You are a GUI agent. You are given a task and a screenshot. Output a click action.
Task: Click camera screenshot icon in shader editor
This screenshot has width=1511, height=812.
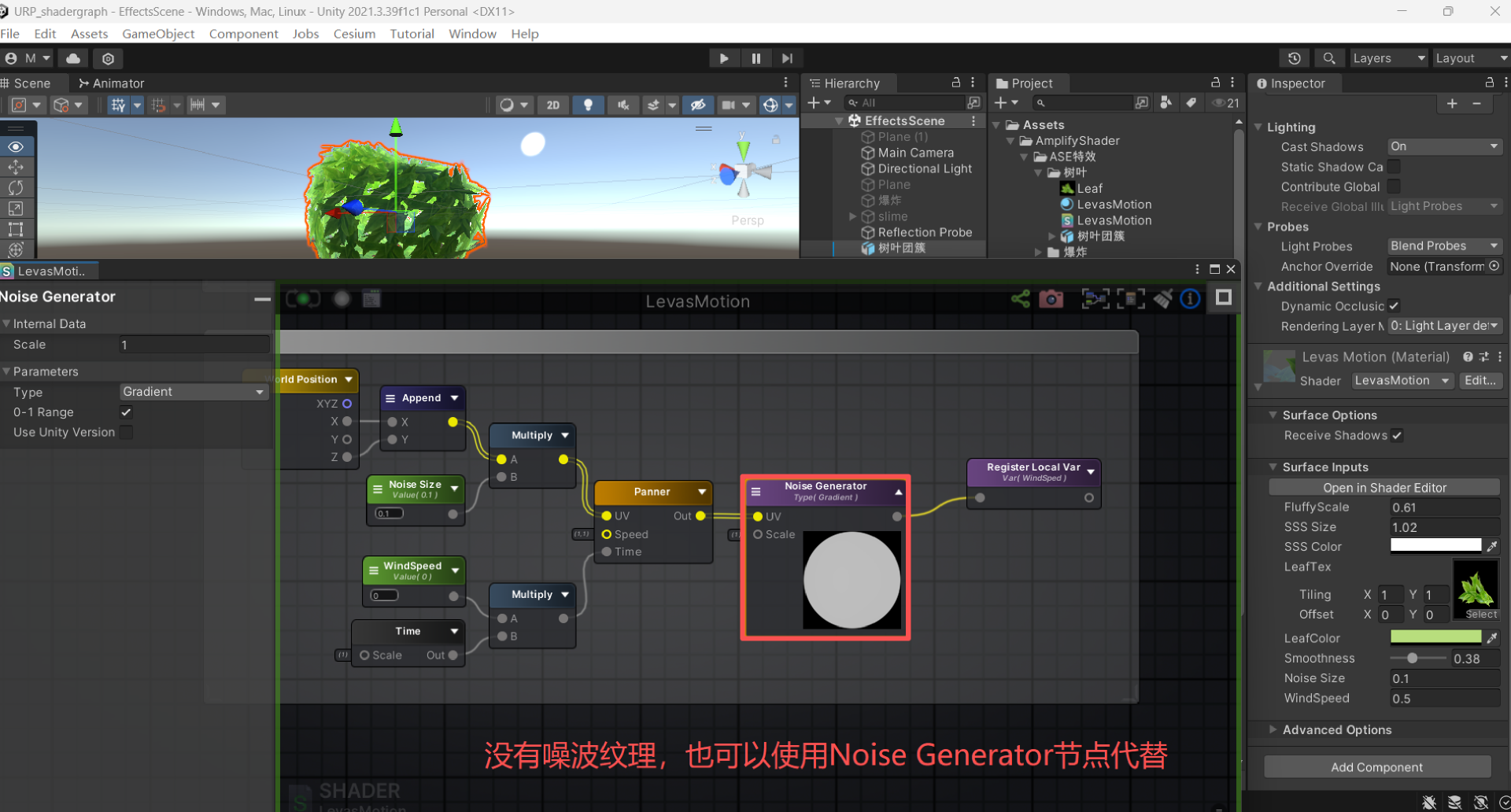click(1051, 299)
